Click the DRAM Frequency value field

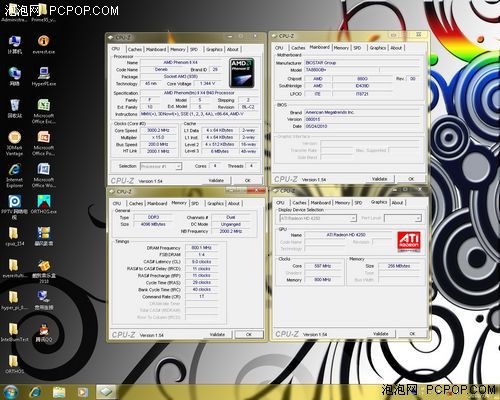tap(201, 248)
